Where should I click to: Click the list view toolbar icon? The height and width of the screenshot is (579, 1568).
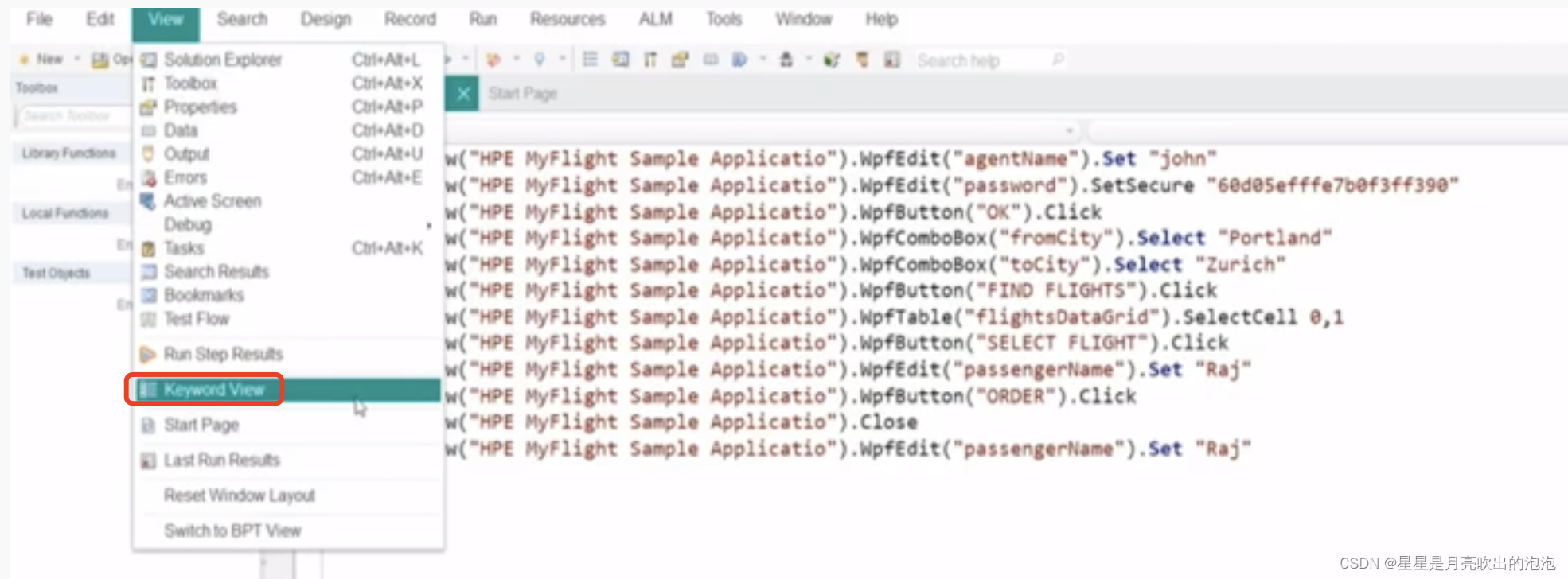(590, 60)
